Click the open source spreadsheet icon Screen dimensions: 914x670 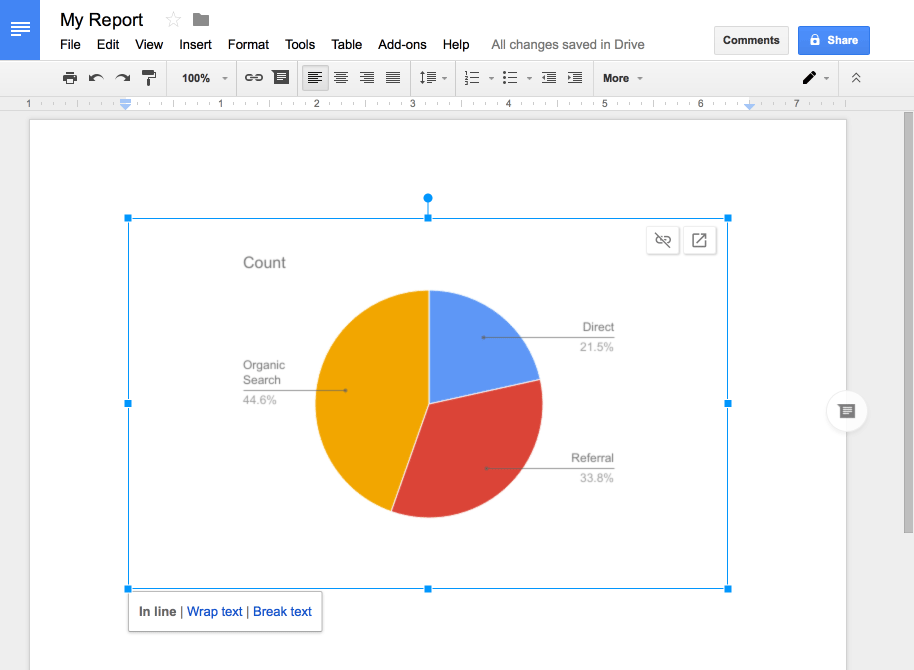[x=699, y=240]
